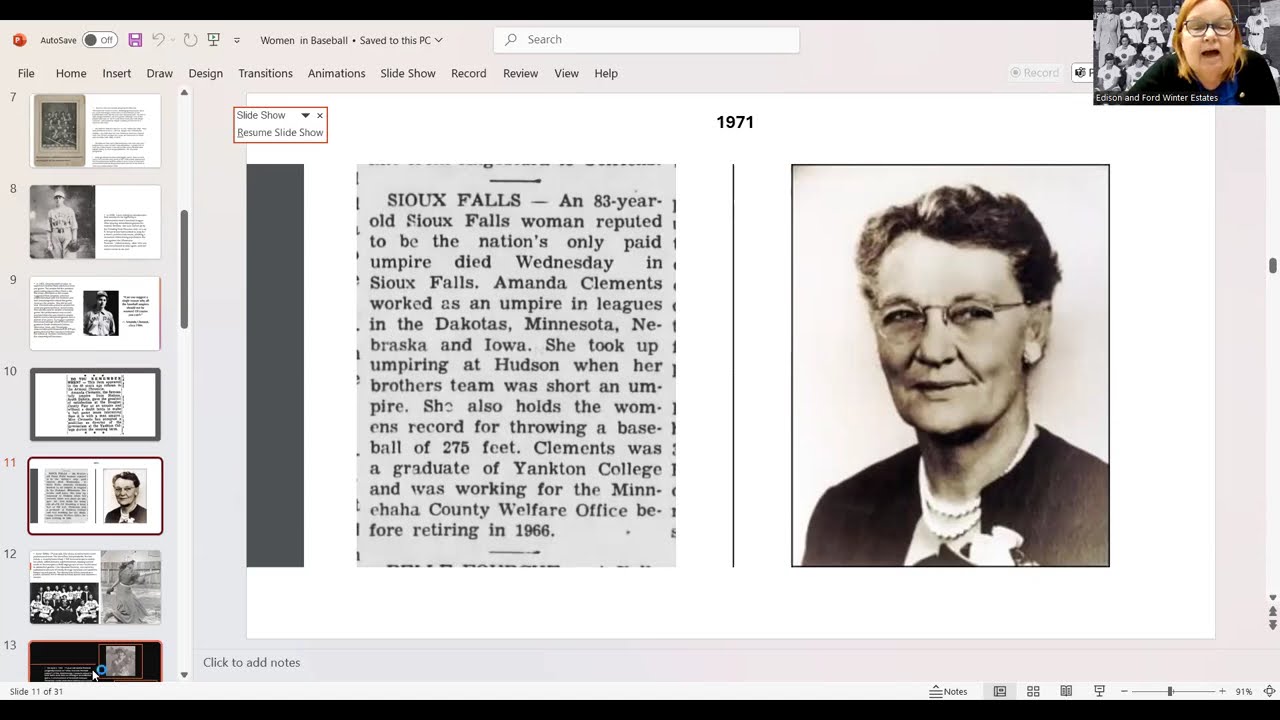This screenshot has height=720, width=1280.
Task: Click the zoom out minus button
Action: coord(1124,691)
